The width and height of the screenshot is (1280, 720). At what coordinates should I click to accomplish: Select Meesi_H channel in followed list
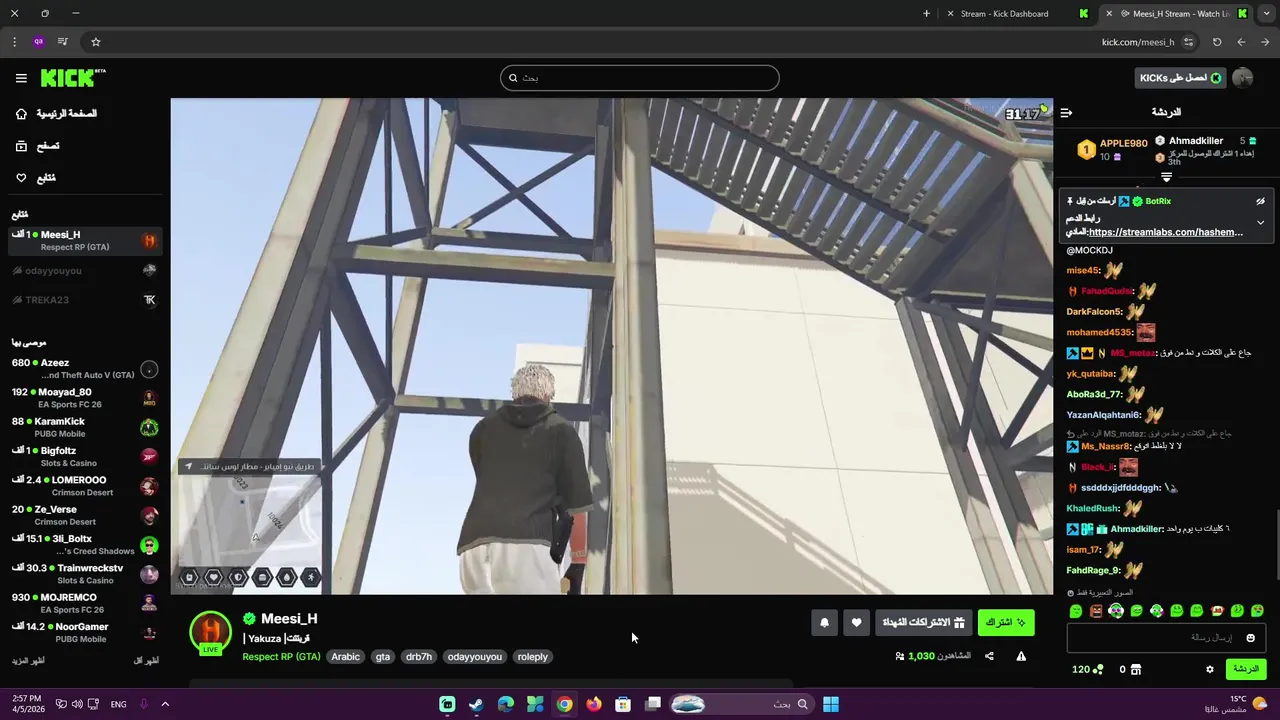coord(85,240)
